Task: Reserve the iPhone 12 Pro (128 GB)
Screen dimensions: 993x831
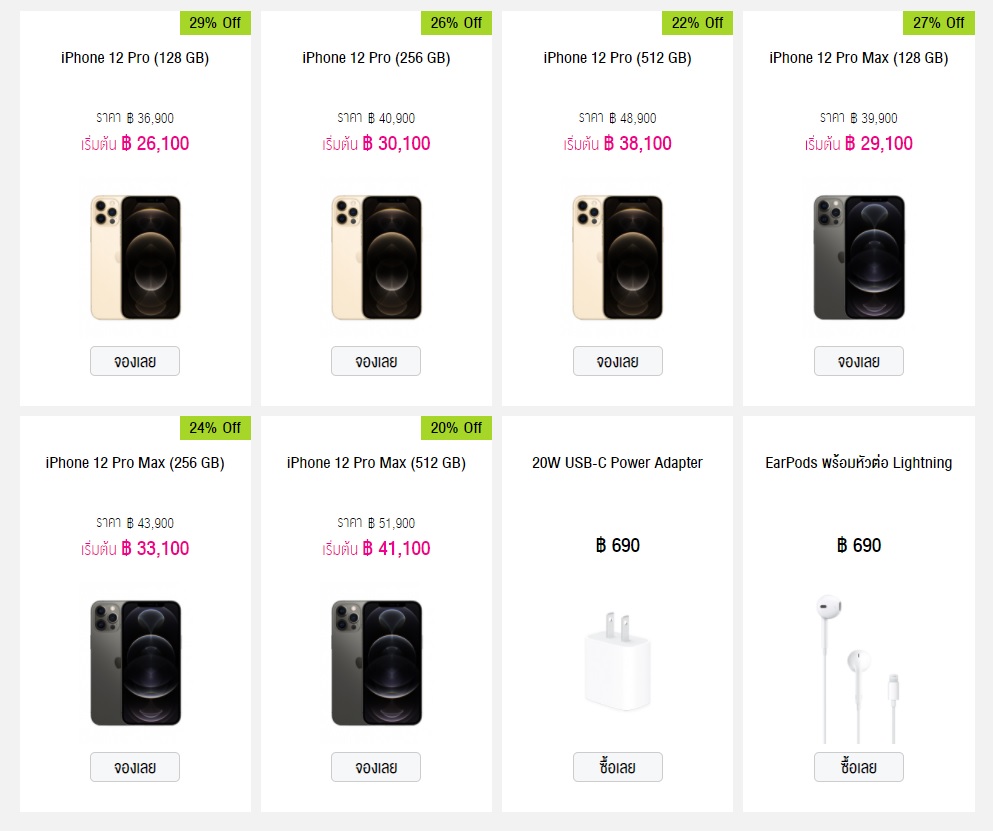Action: click(x=135, y=361)
